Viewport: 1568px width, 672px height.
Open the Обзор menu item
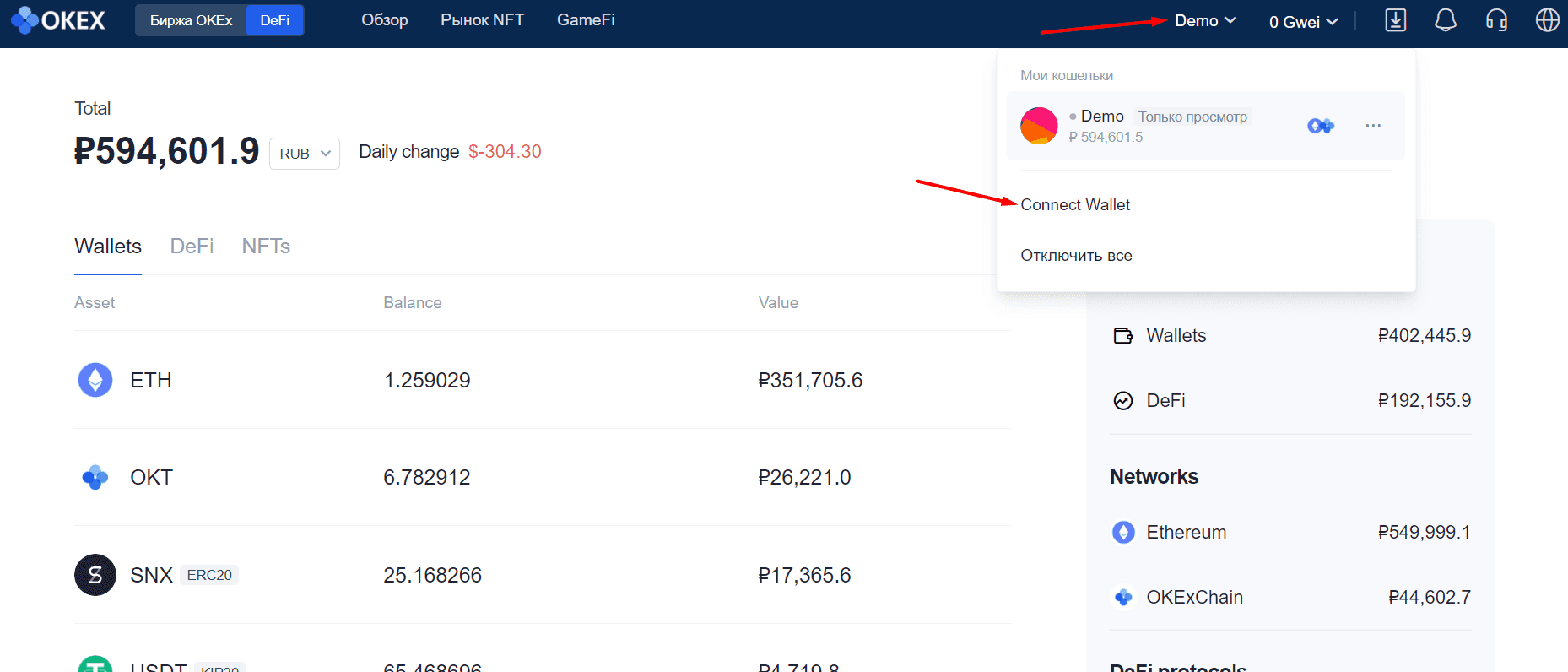click(385, 19)
